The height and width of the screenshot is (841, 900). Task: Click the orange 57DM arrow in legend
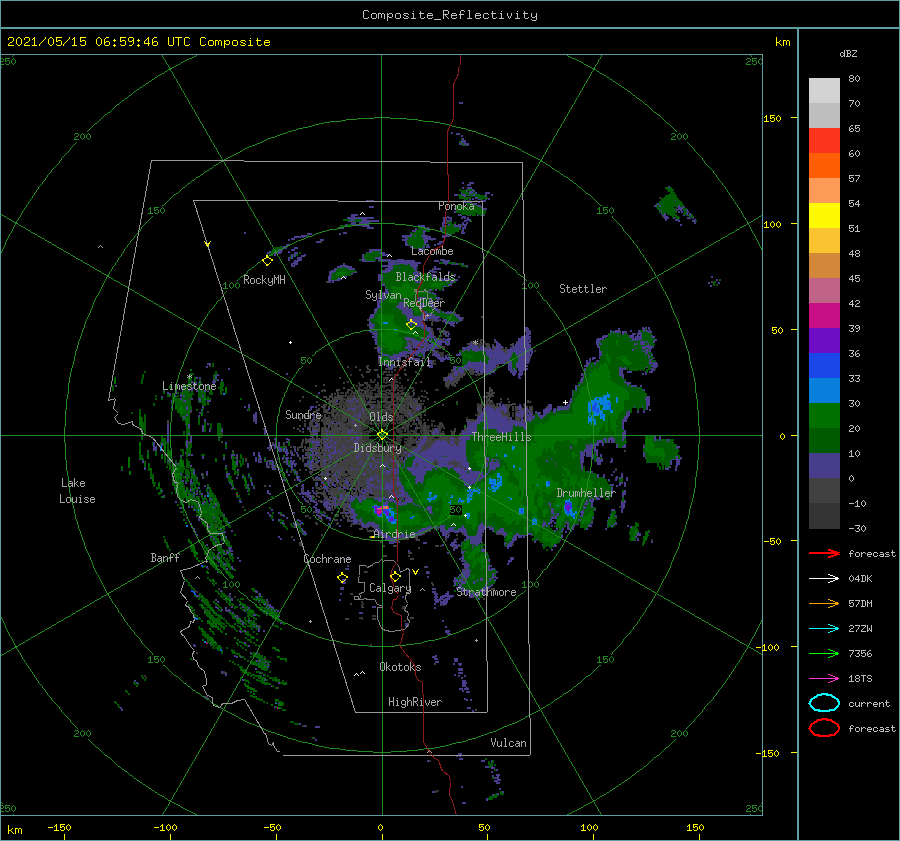[824, 603]
